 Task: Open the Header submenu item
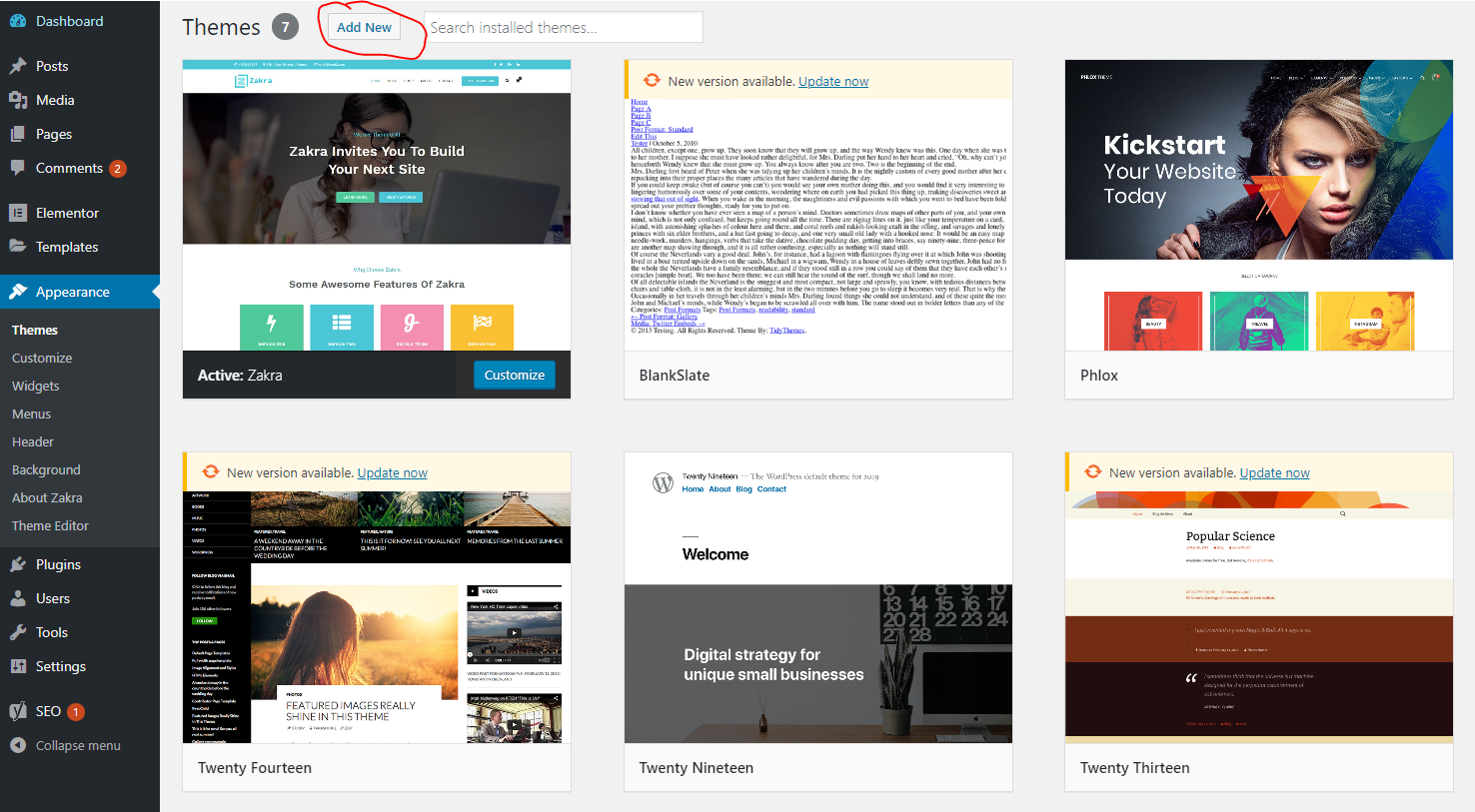(33, 441)
